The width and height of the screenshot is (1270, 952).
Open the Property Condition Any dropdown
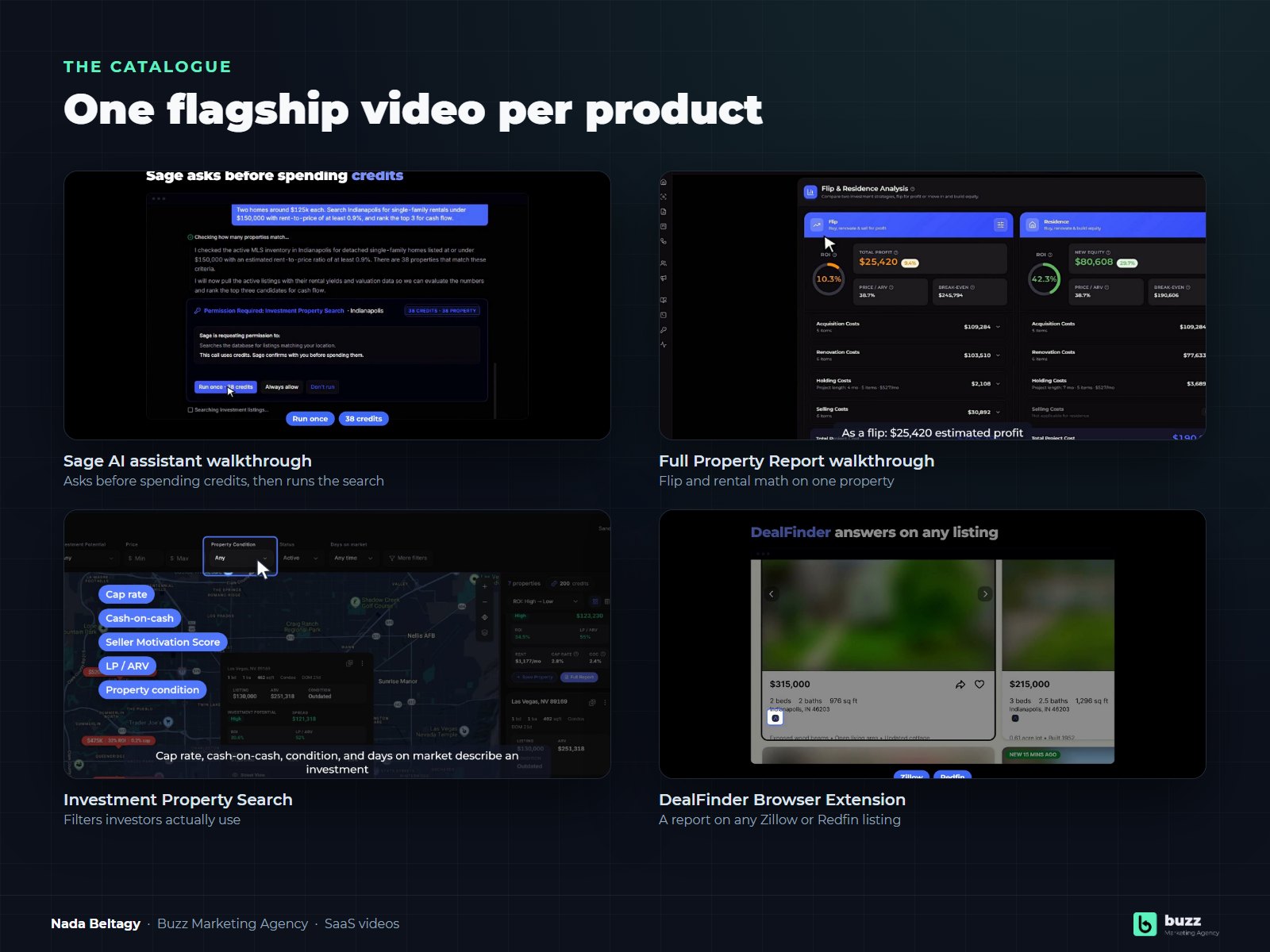pyautogui.click(x=241, y=557)
